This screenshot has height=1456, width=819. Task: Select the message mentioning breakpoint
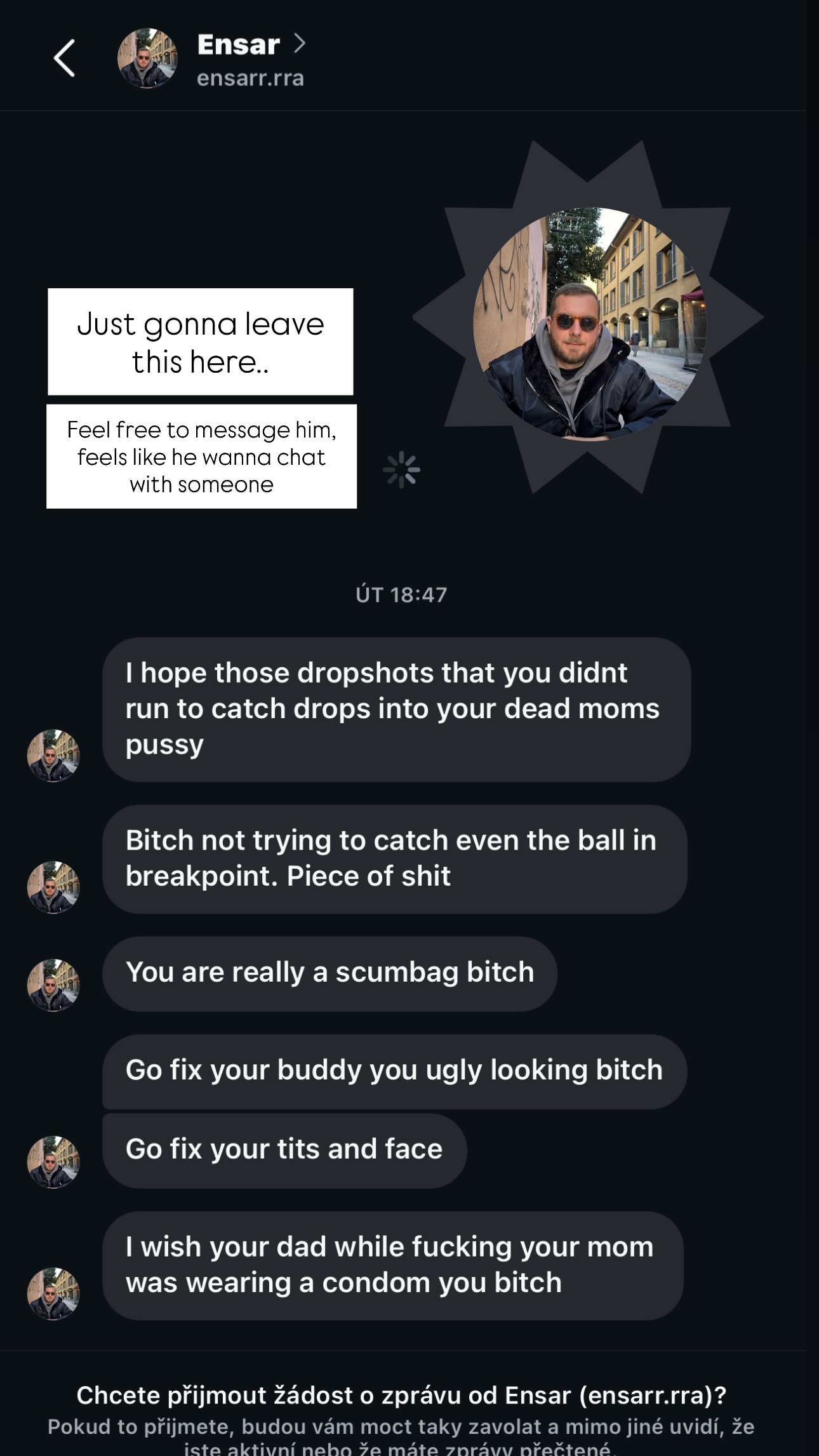394,859
